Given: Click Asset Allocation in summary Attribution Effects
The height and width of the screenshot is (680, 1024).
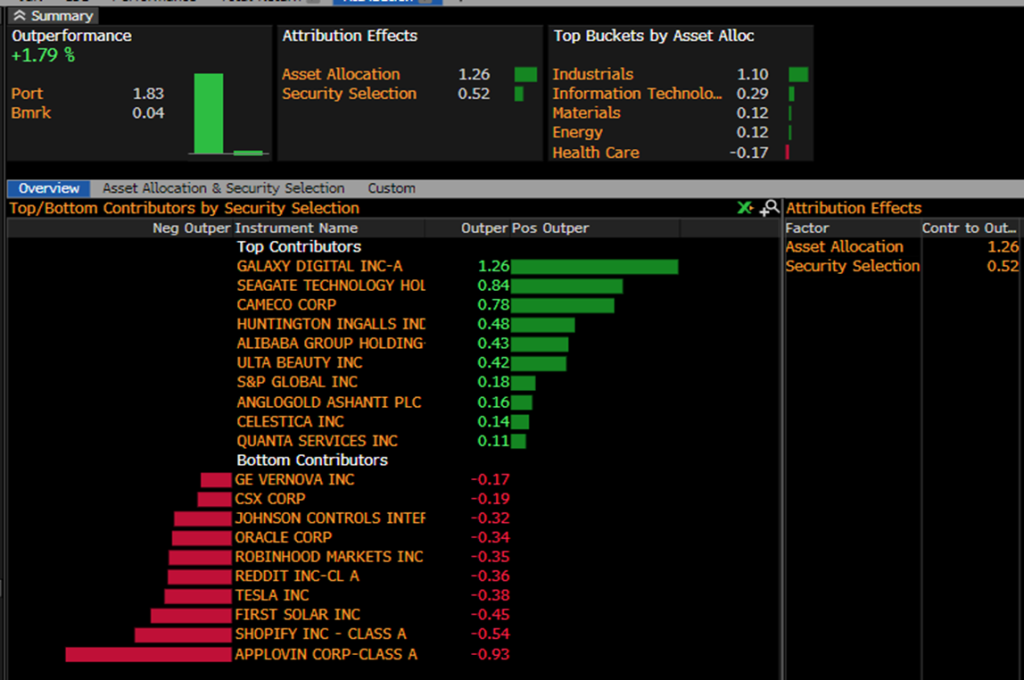Looking at the screenshot, I should pos(340,74).
